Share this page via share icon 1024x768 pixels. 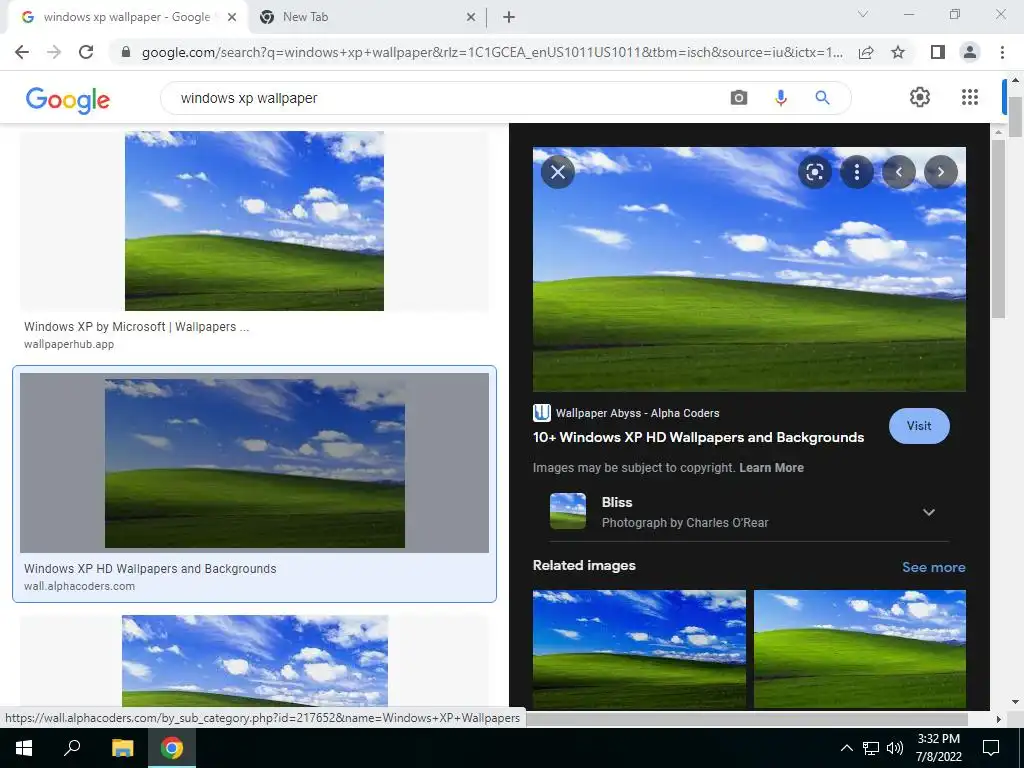tap(866, 52)
